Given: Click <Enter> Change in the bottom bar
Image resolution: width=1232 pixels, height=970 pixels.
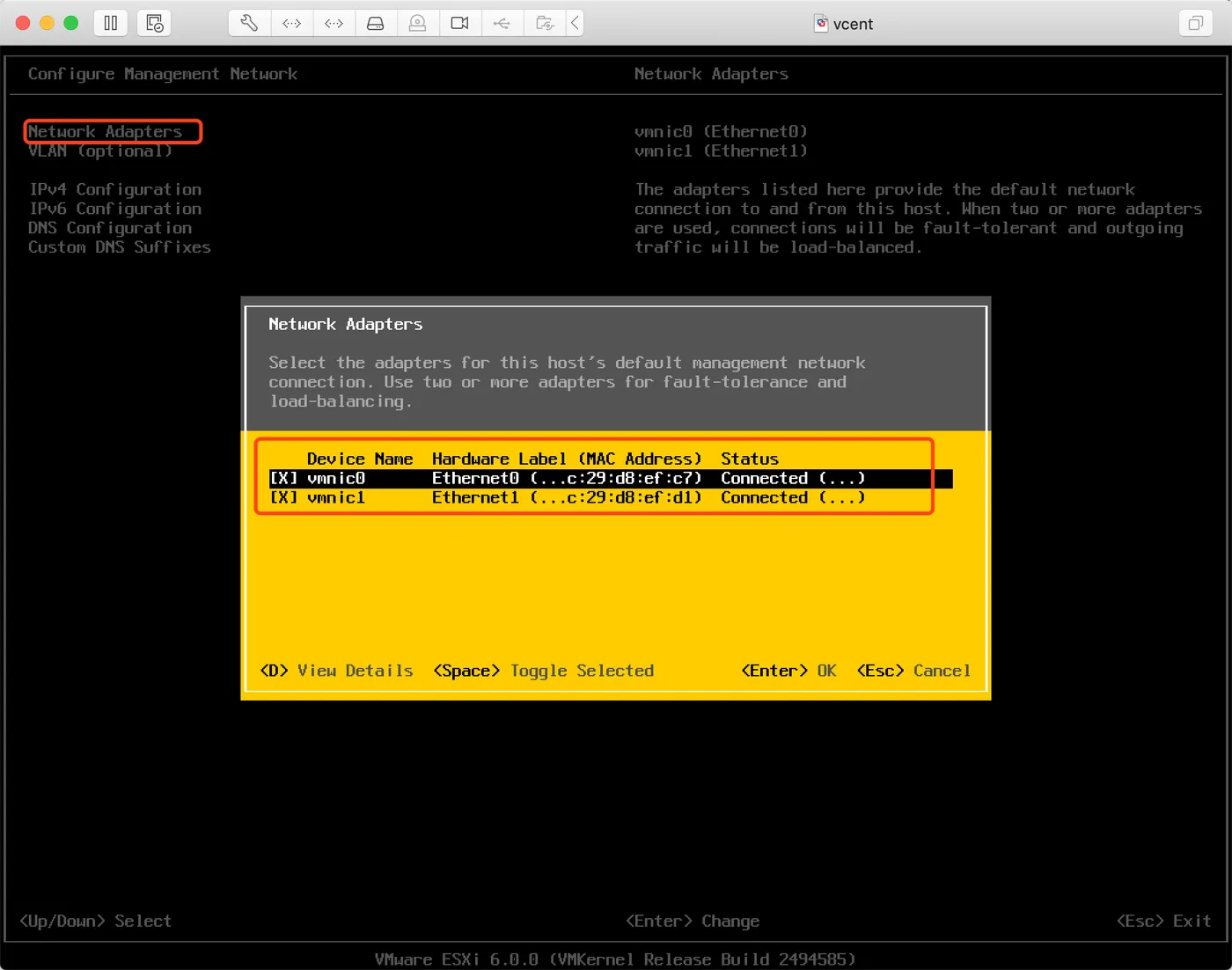Looking at the screenshot, I should pyautogui.click(x=693, y=921).
